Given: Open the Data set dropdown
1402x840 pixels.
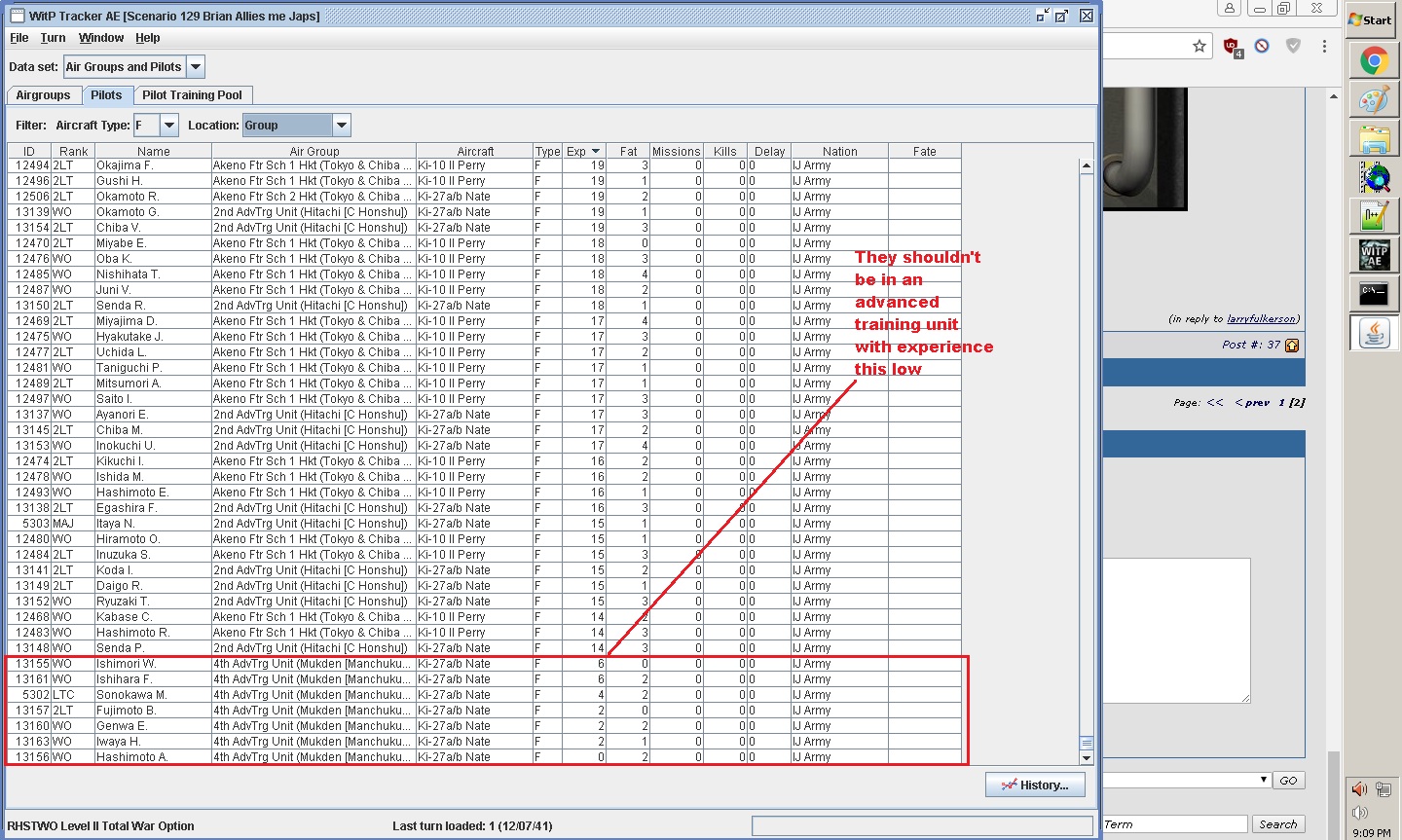Looking at the screenshot, I should click(196, 67).
